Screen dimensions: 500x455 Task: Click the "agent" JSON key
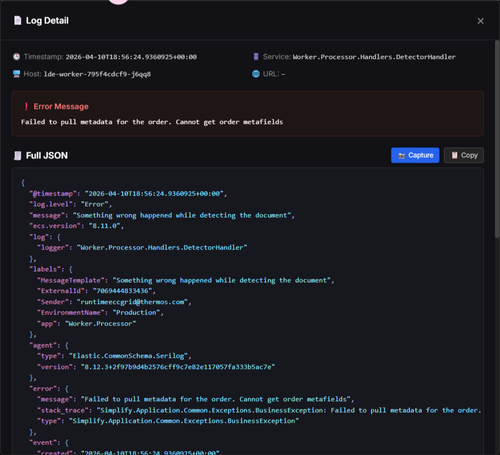point(43,345)
